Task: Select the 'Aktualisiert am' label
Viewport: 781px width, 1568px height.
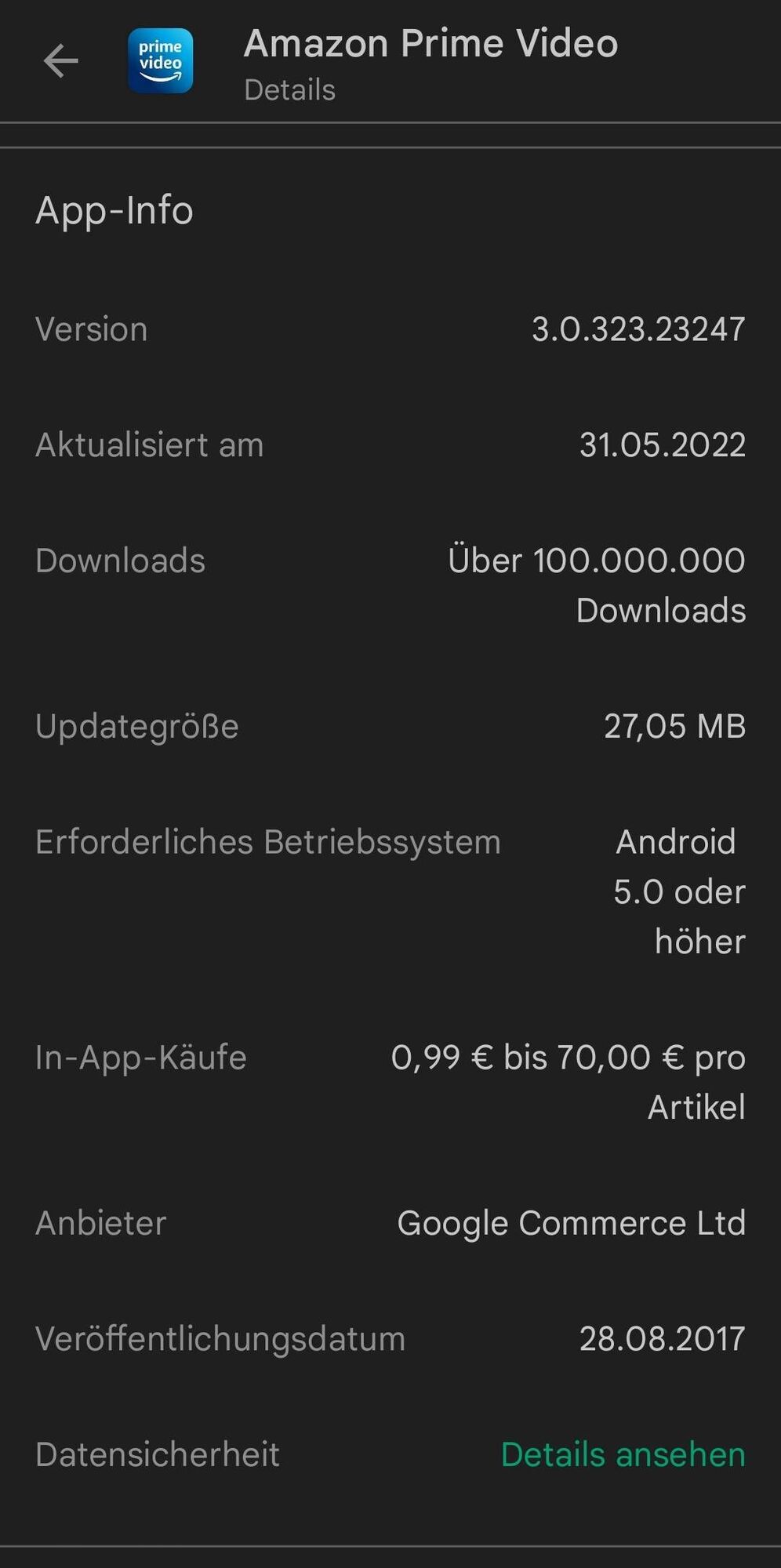Action: click(x=150, y=445)
